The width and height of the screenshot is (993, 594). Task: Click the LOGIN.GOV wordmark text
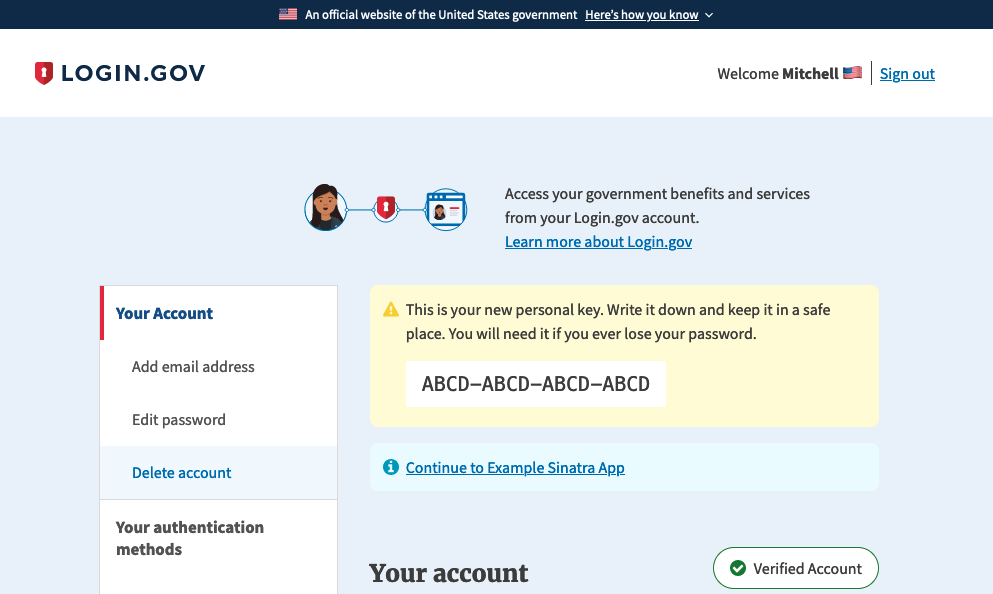coord(133,73)
